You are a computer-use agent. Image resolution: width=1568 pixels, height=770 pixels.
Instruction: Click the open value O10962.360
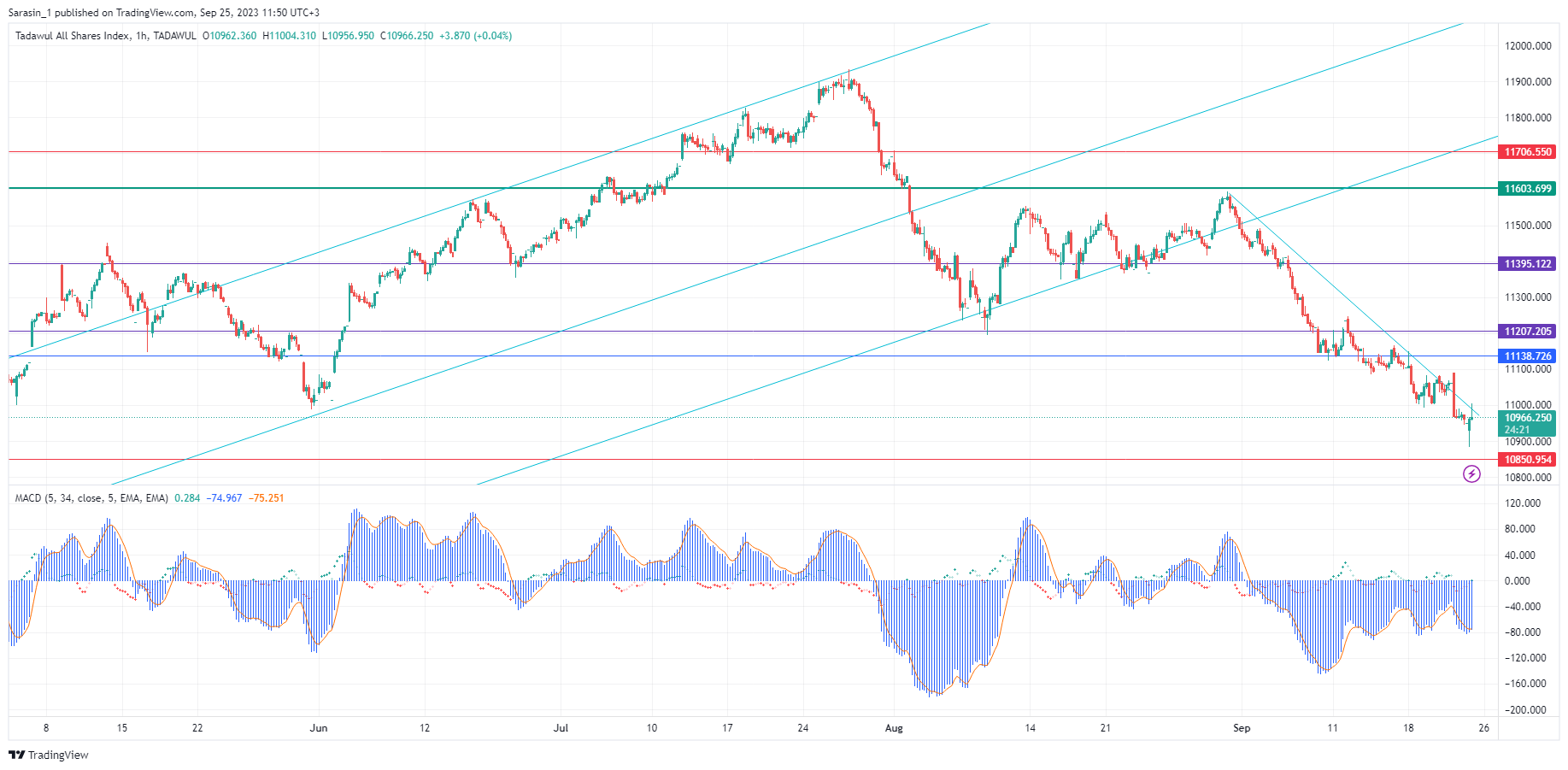pyautogui.click(x=229, y=36)
